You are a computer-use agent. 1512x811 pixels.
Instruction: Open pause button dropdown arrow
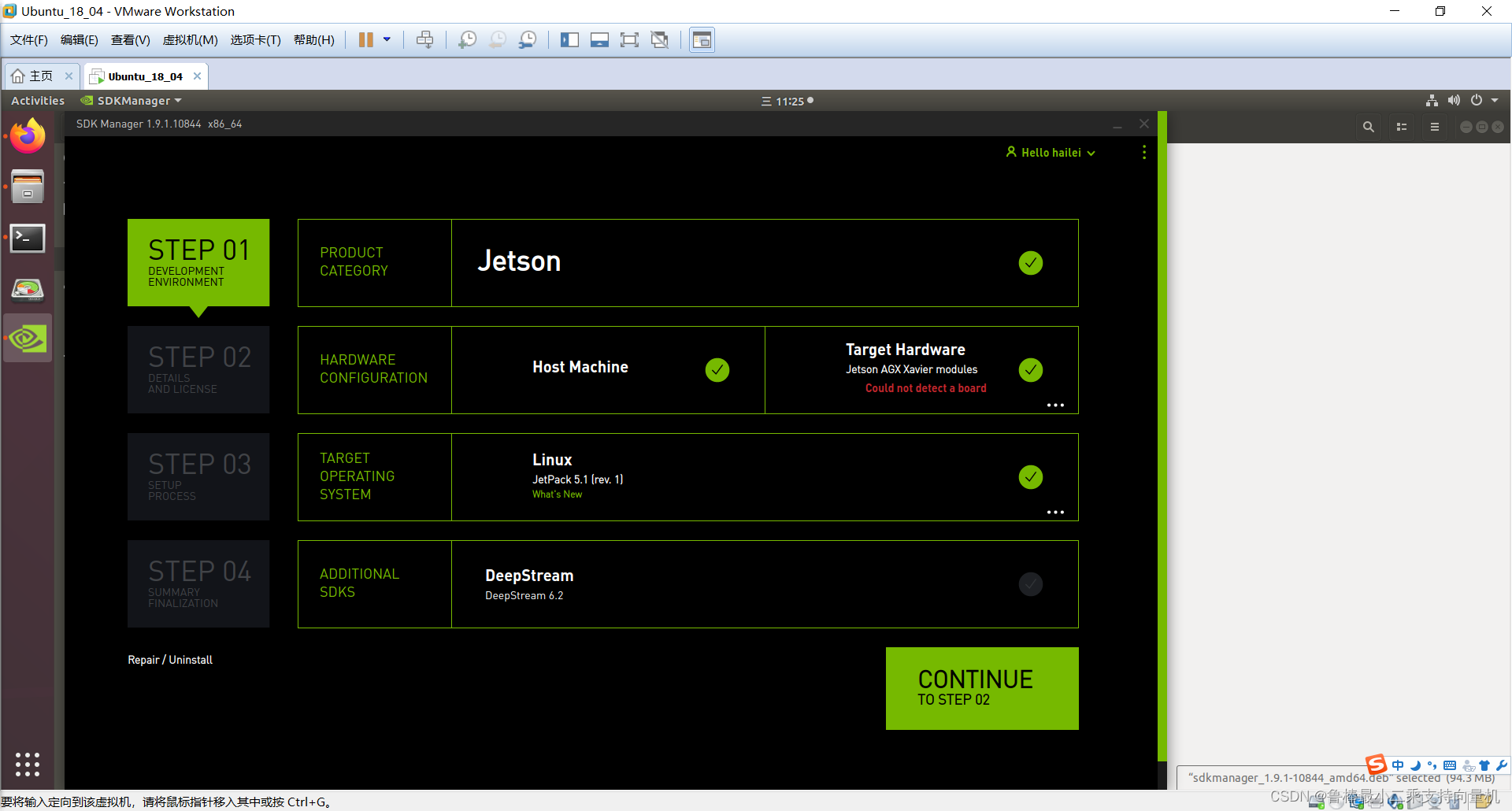pos(387,40)
